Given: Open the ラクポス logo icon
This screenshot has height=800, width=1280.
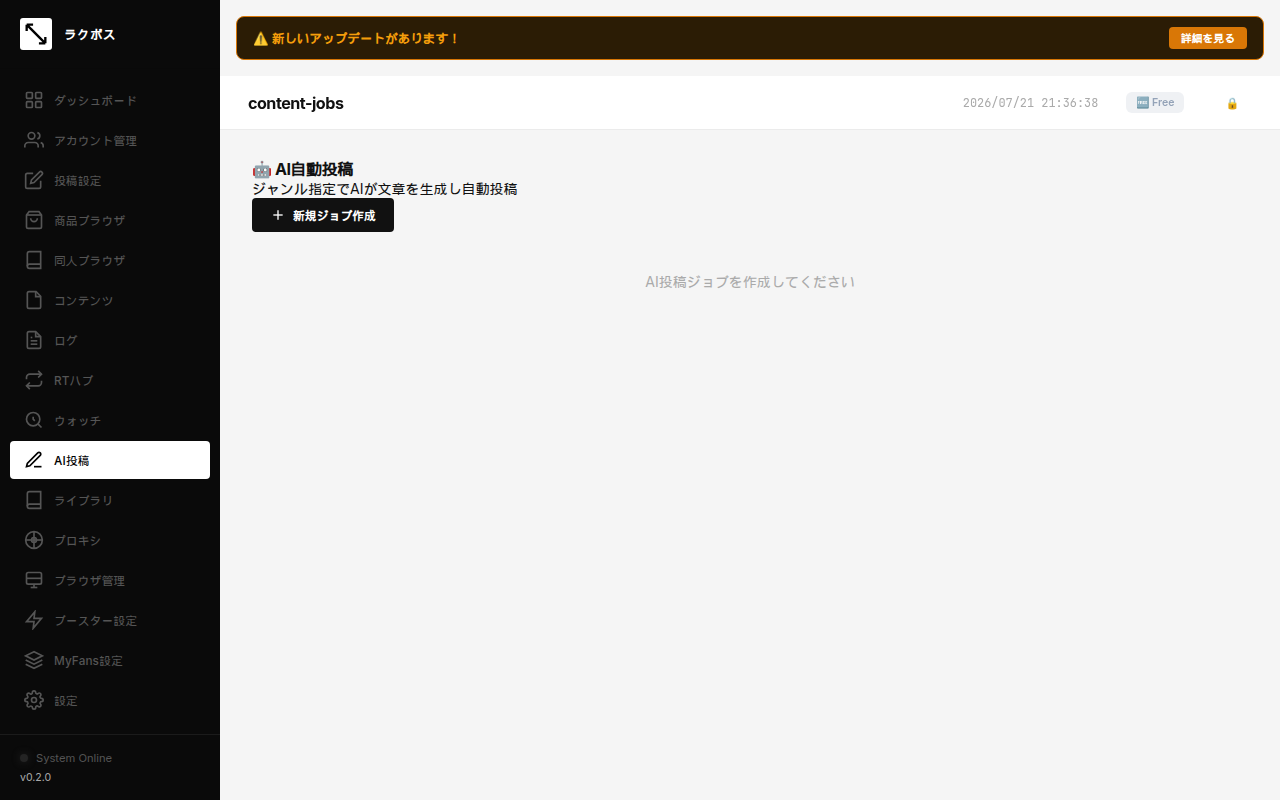Looking at the screenshot, I should [x=36, y=34].
